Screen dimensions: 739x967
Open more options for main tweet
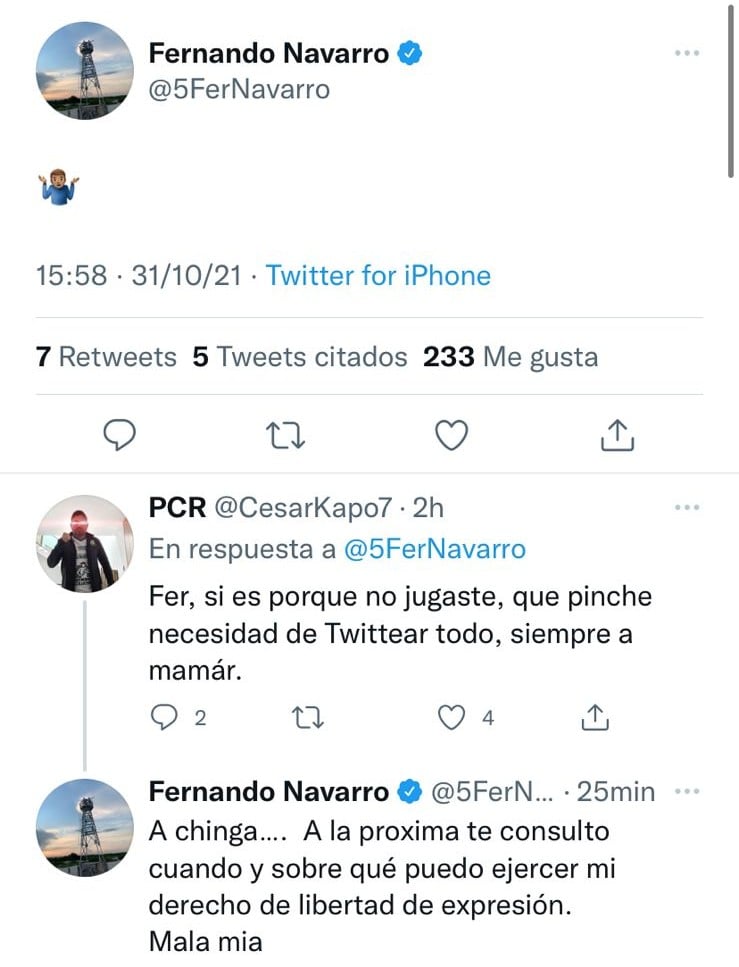point(686,53)
